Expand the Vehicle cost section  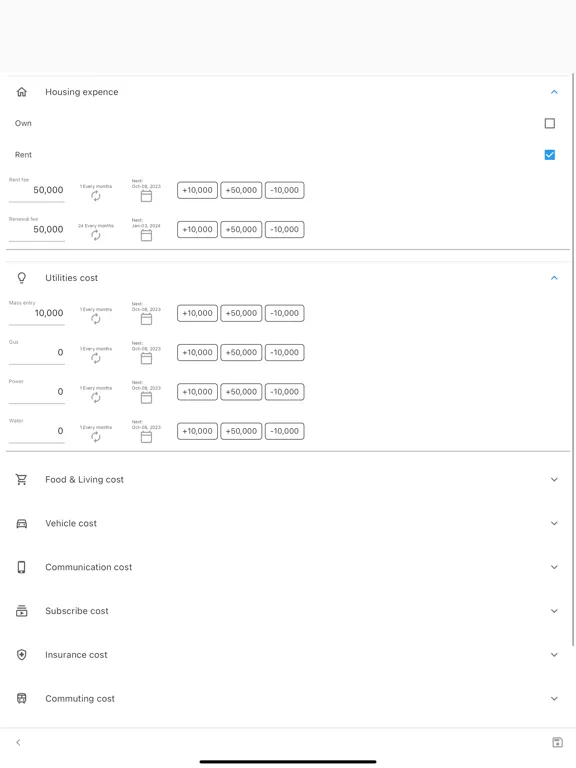[x=288, y=523]
